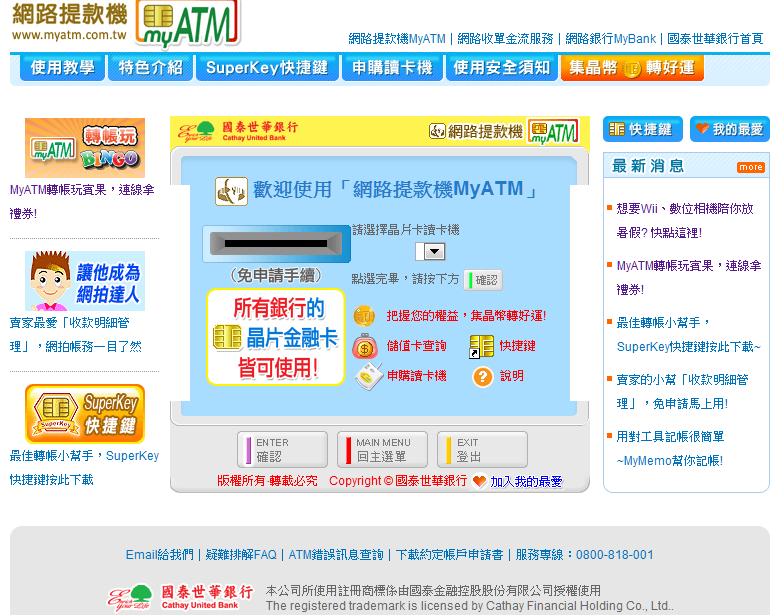Click the MAIN MENU 回主選單 button
779x615 pixels.
coord(382,450)
